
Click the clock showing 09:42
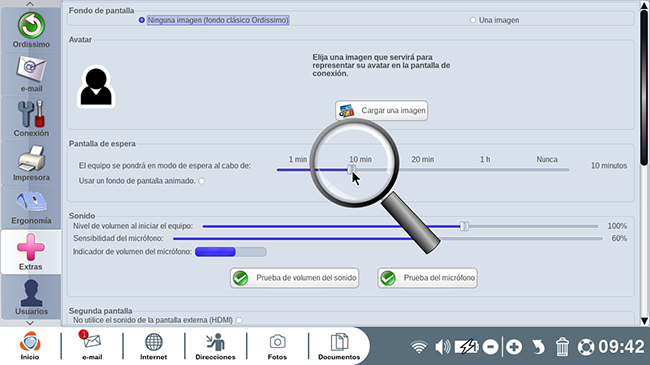[621, 347]
